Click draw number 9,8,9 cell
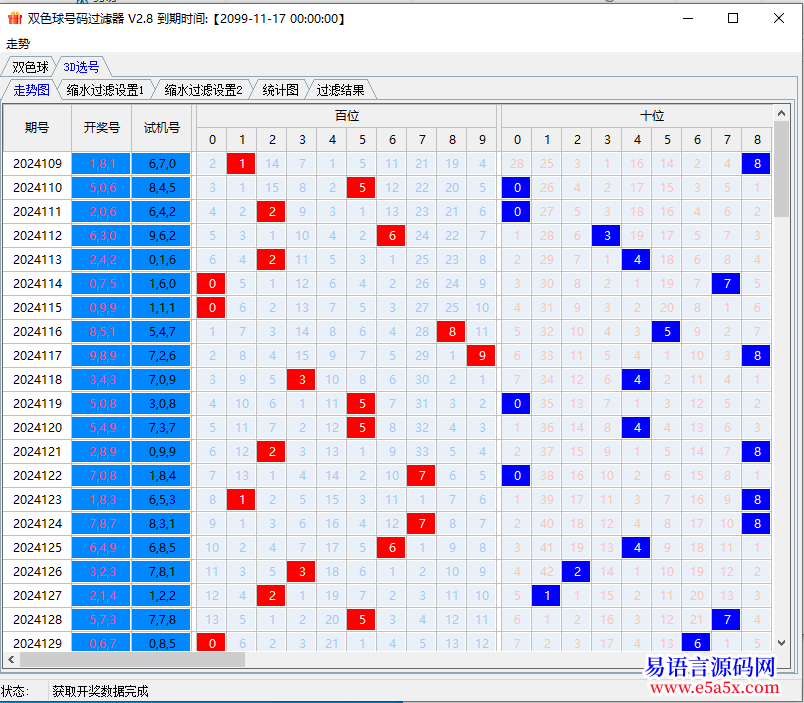 [102, 356]
